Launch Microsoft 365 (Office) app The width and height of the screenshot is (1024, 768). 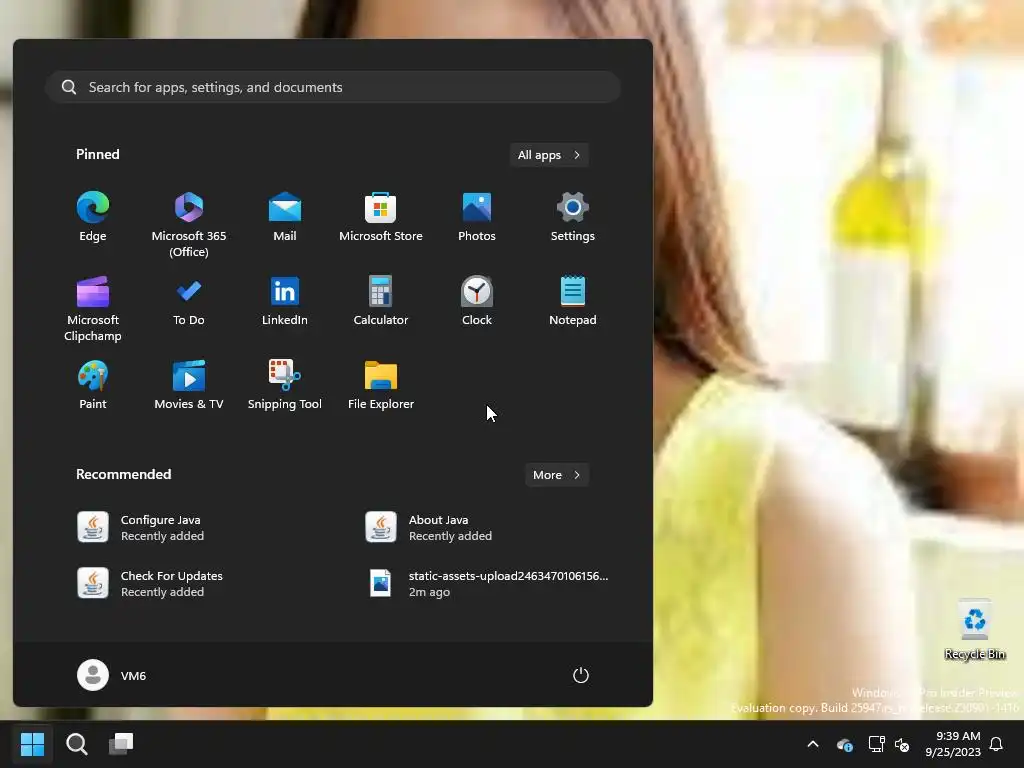coord(189,225)
